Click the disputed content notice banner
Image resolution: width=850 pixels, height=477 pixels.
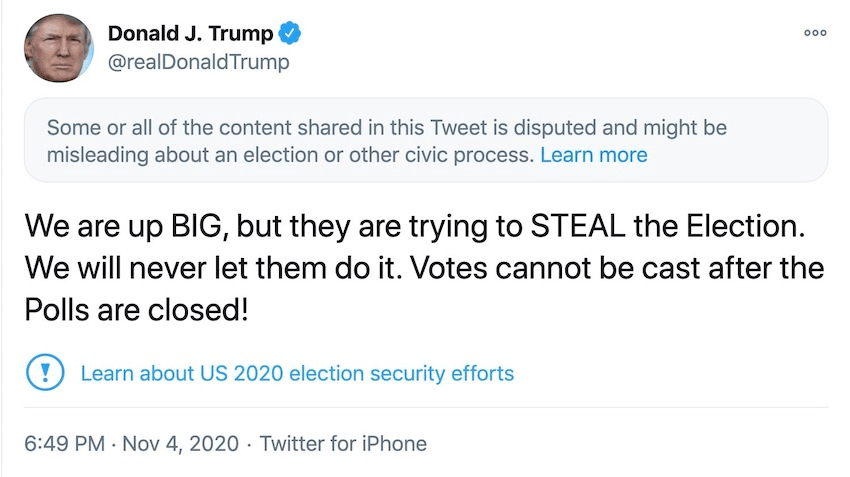(425, 140)
